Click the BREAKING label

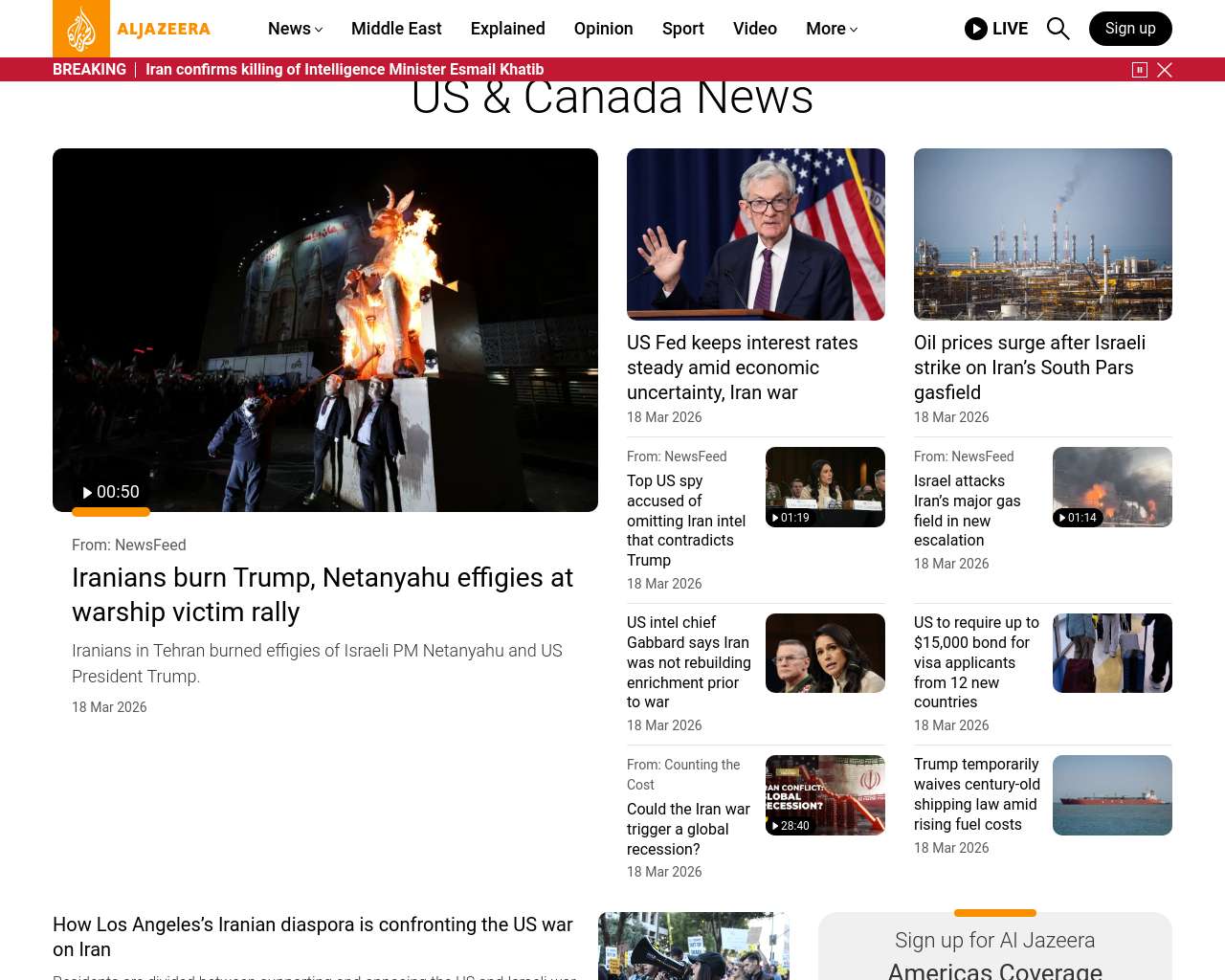[x=89, y=70]
